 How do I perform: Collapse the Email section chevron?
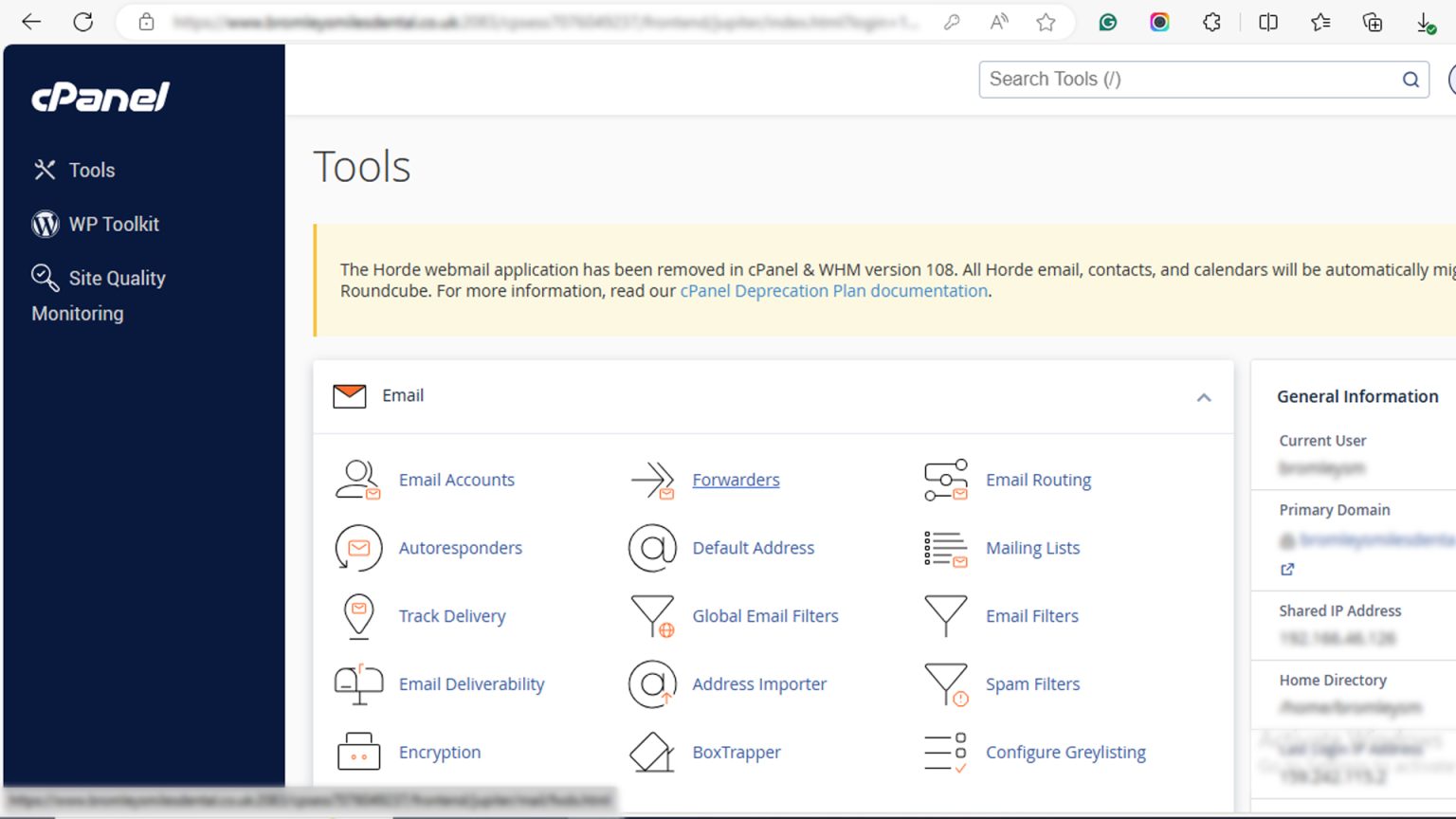[1204, 397]
